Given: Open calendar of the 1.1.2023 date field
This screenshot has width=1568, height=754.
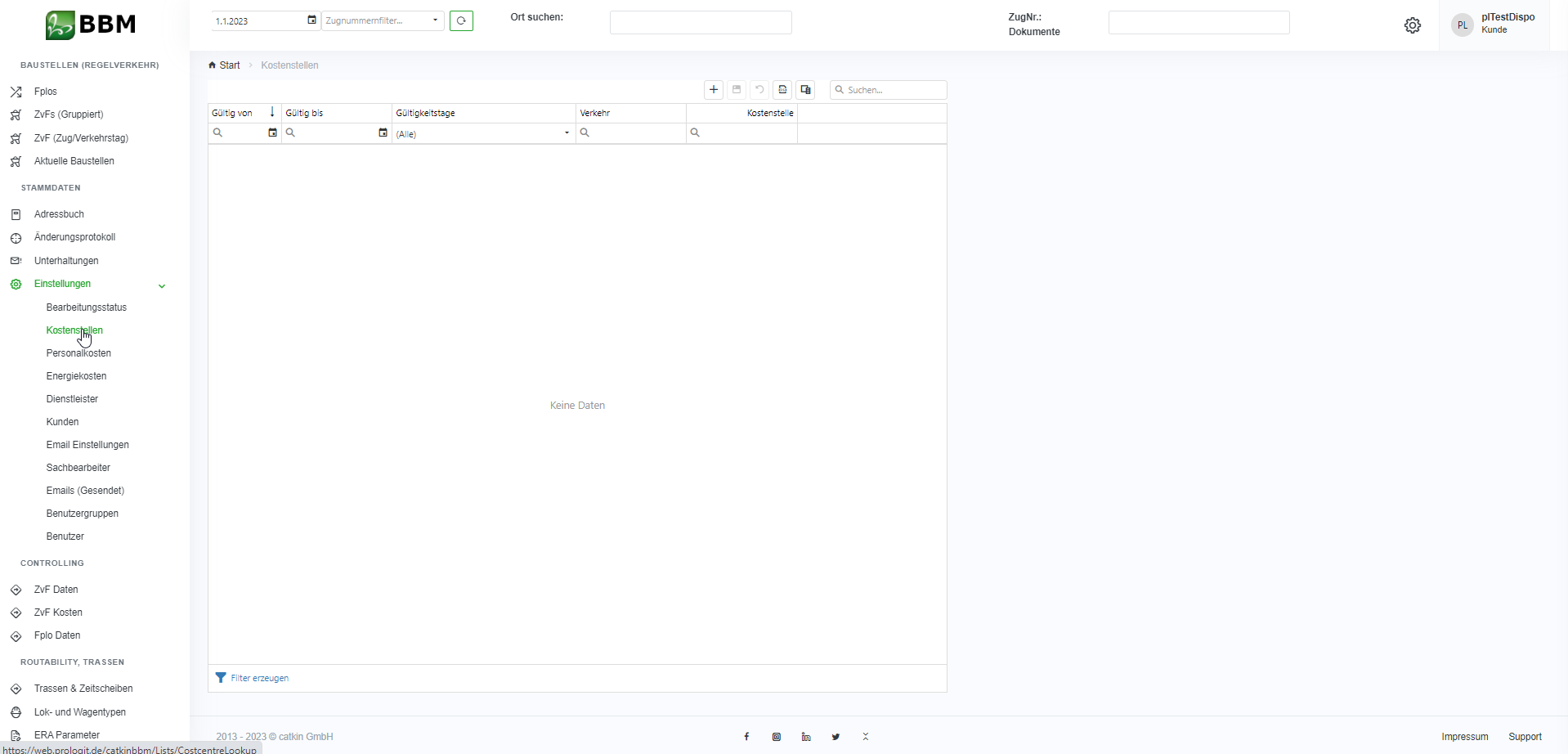Looking at the screenshot, I should tap(311, 20).
